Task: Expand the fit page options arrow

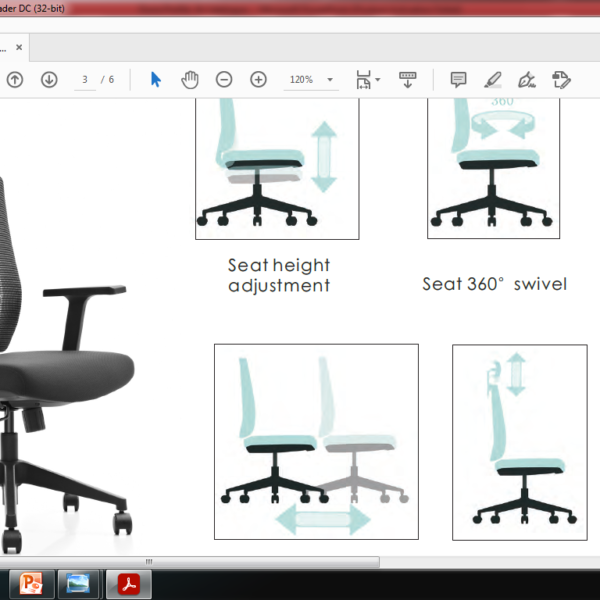Action: [x=378, y=80]
